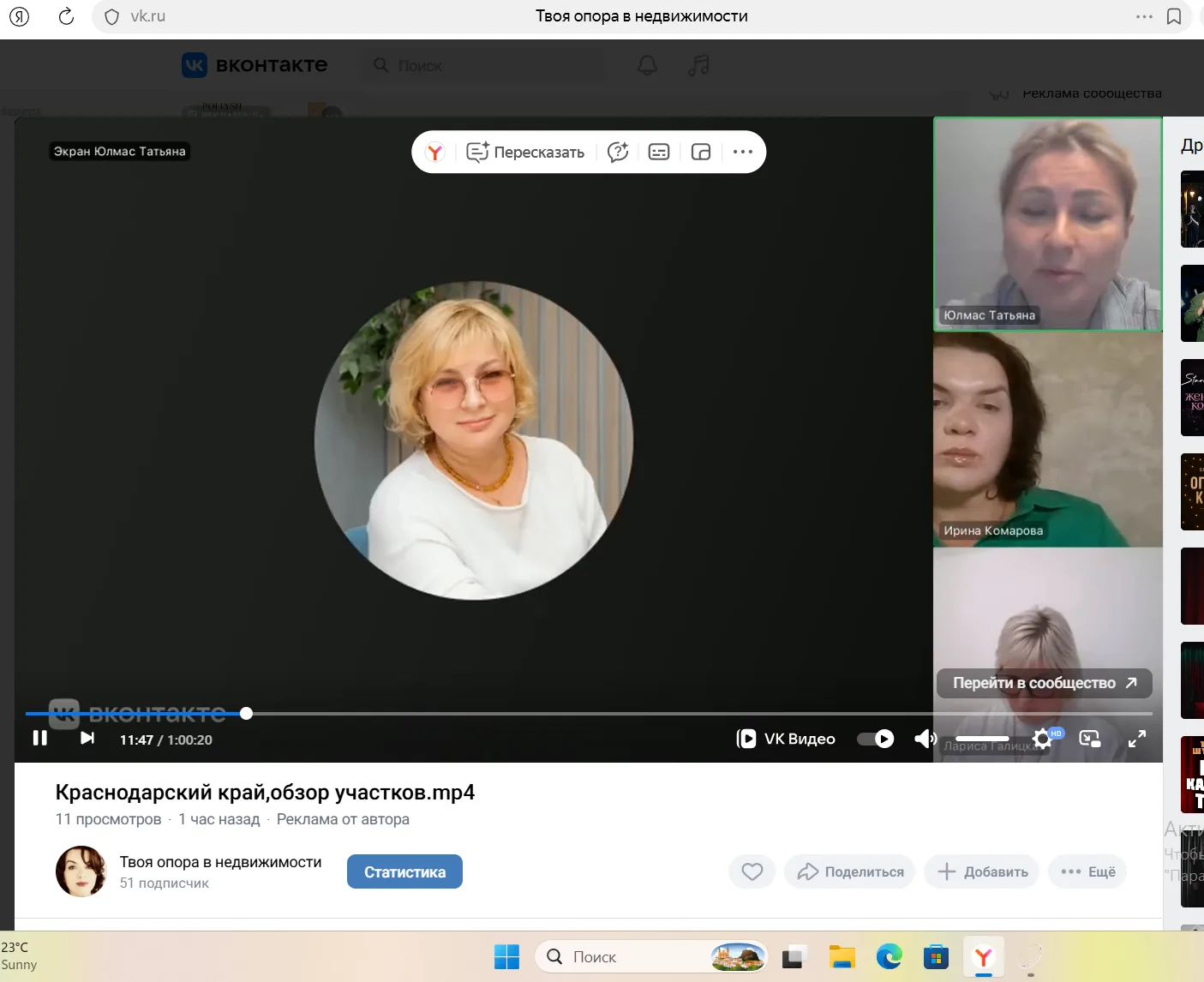Screen dimensions: 1204x982
Task: Expand the Ещё options menu
Action: click(x=1087, y=871)
